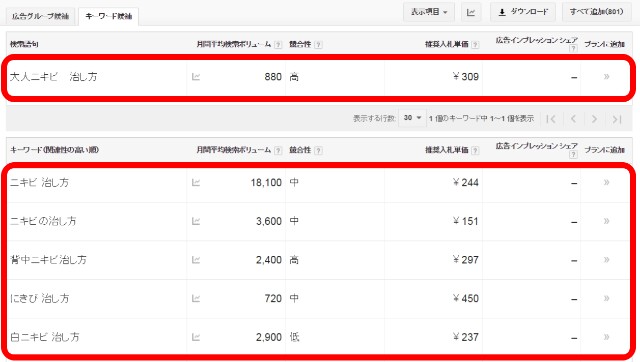Screen dimensions: 640x362
Task: Click the 検索語句 column header
Action: click(24, 44)
